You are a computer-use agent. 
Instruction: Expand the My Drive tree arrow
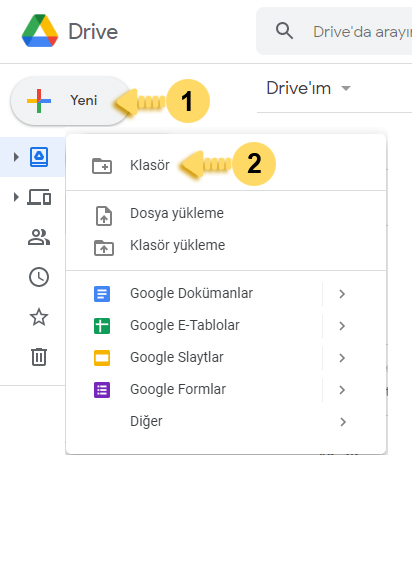click(x=16, y=157)
